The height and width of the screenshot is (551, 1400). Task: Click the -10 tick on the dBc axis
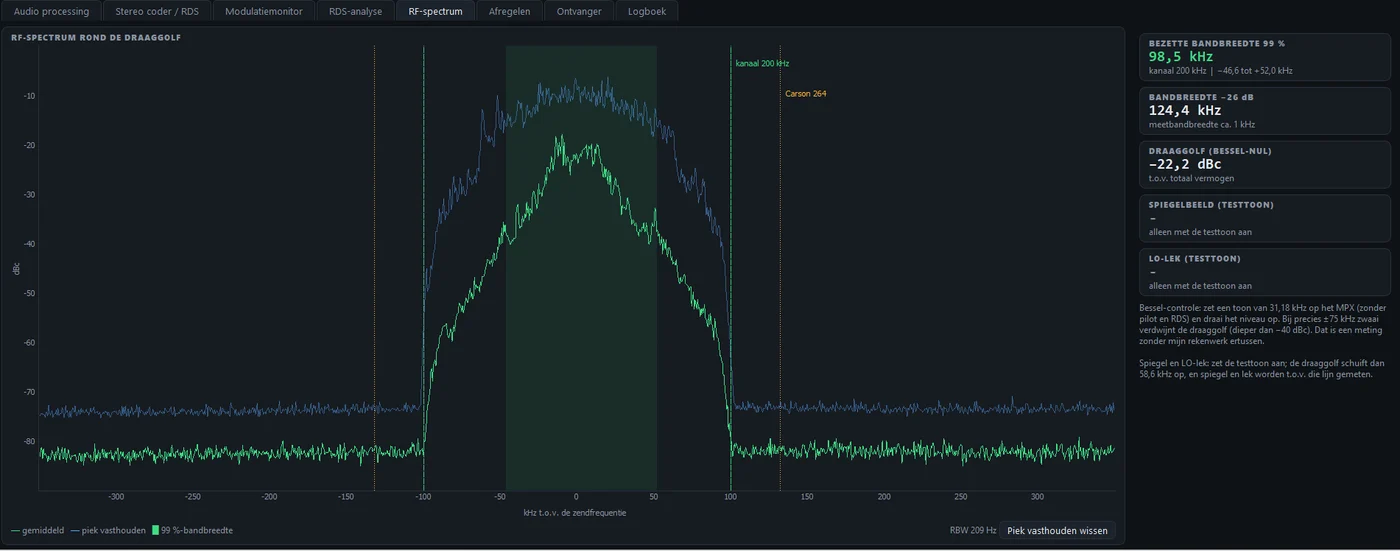tap(29, 96)
